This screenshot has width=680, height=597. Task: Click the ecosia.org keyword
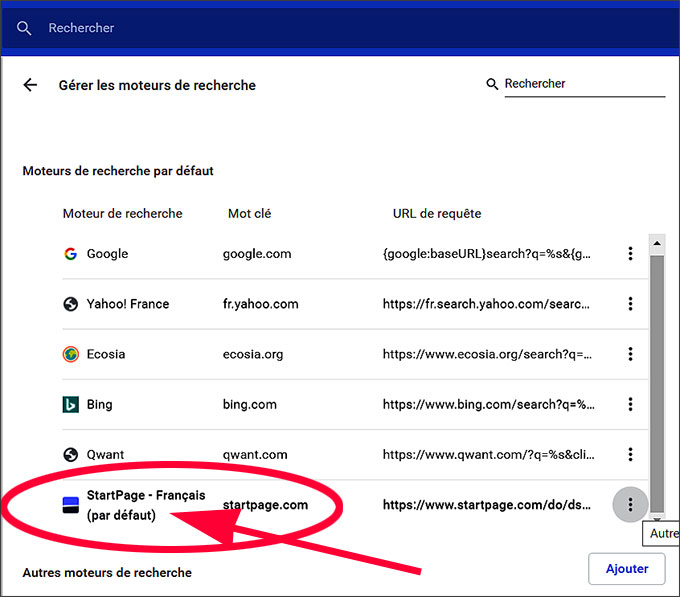pyautogui.click(x=253, y=354)
